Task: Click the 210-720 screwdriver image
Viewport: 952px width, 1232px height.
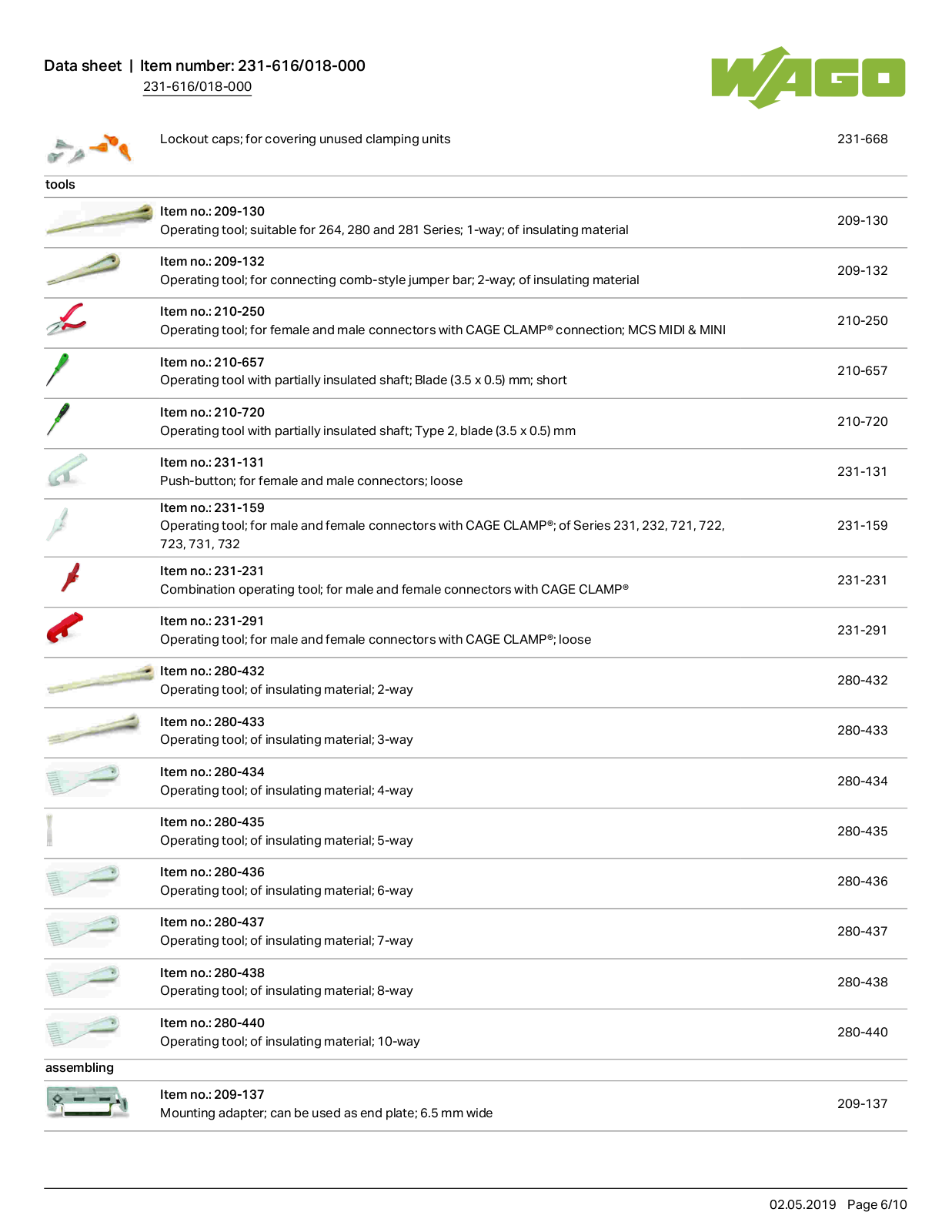Action: coord(58,420)
